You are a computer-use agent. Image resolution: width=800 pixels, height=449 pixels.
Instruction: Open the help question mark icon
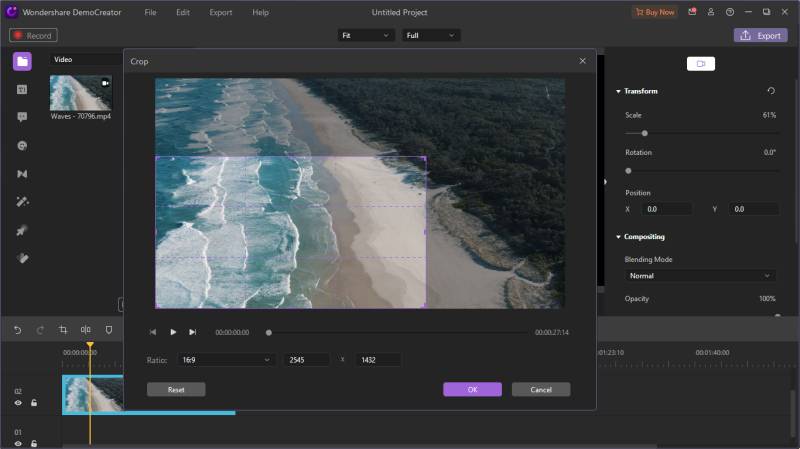point(730,12)
